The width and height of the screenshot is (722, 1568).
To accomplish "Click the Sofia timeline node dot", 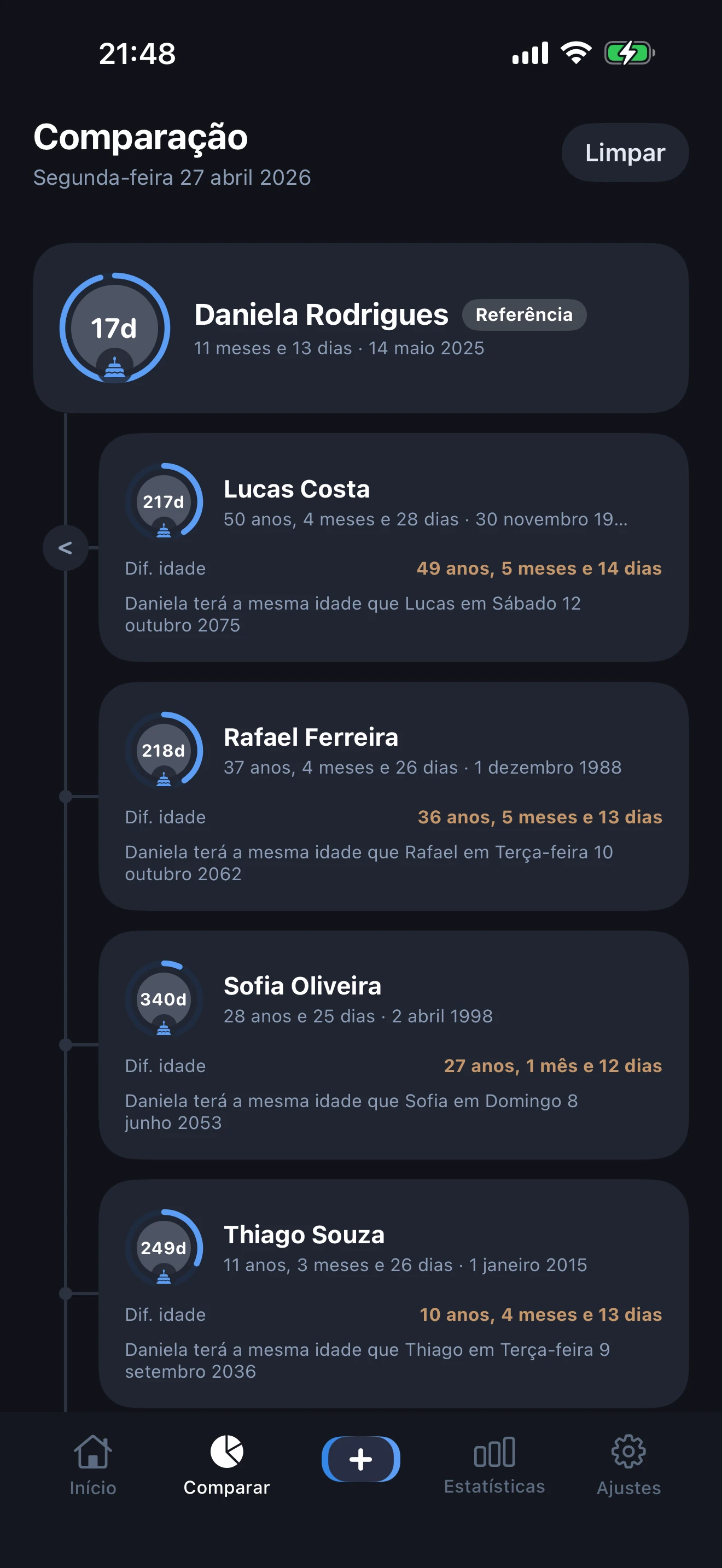I will coord(66,1045).
